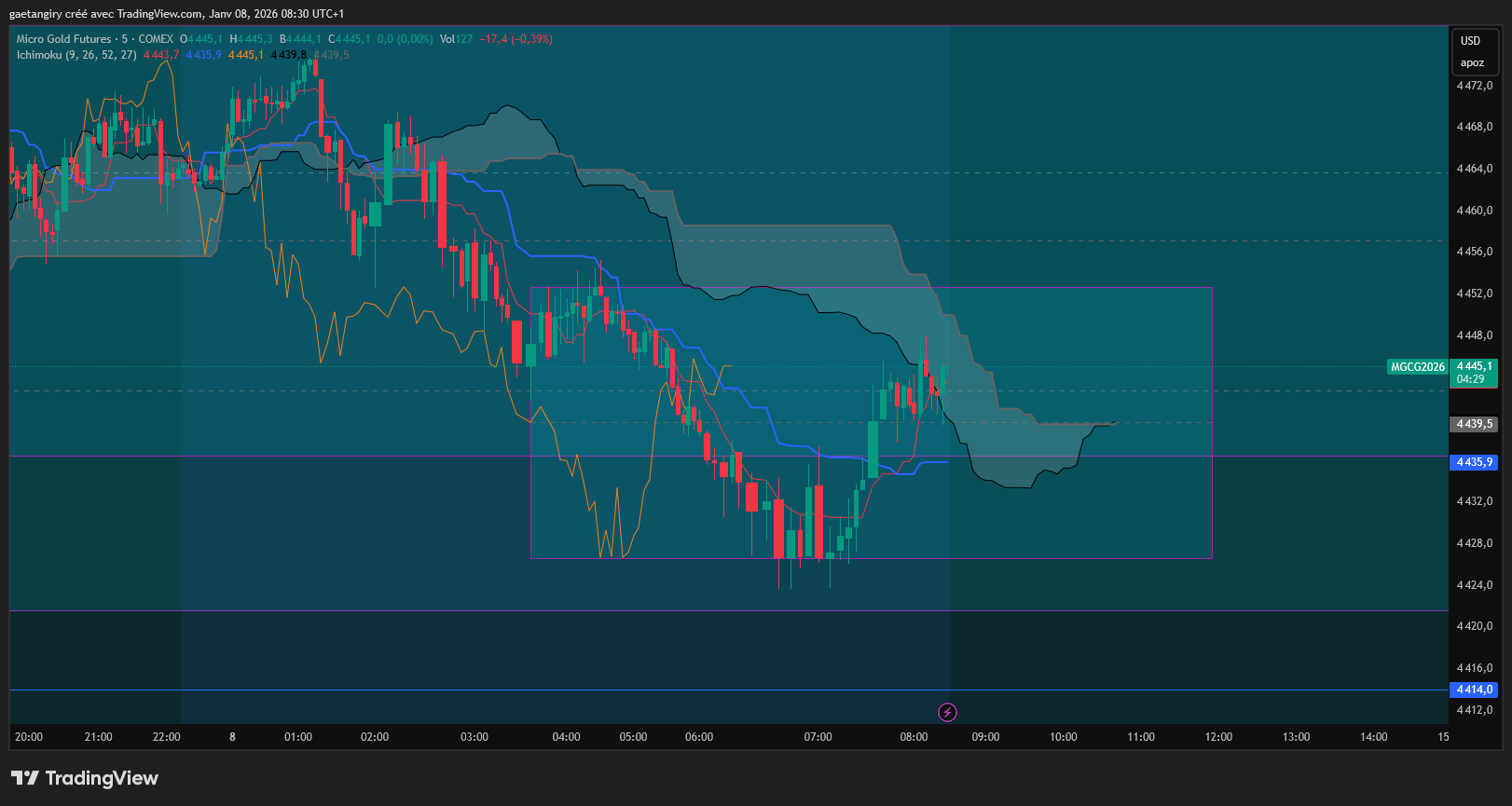1512x806 pixels.
Task: Select the gray 4 439,5 price axis label
Action: 1474,424
